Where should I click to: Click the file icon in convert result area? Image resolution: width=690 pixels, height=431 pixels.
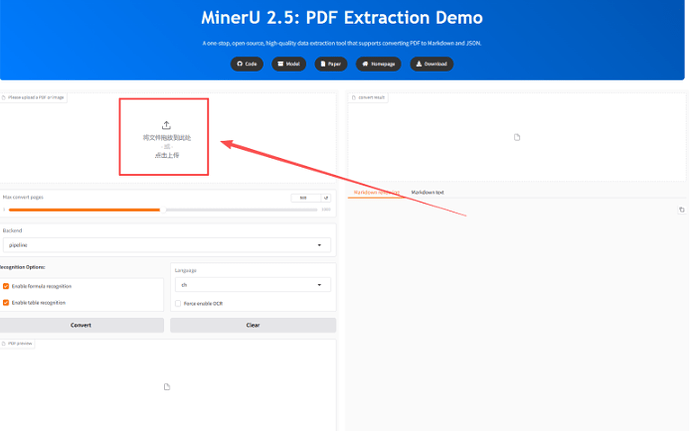click(x=517, y=137)
